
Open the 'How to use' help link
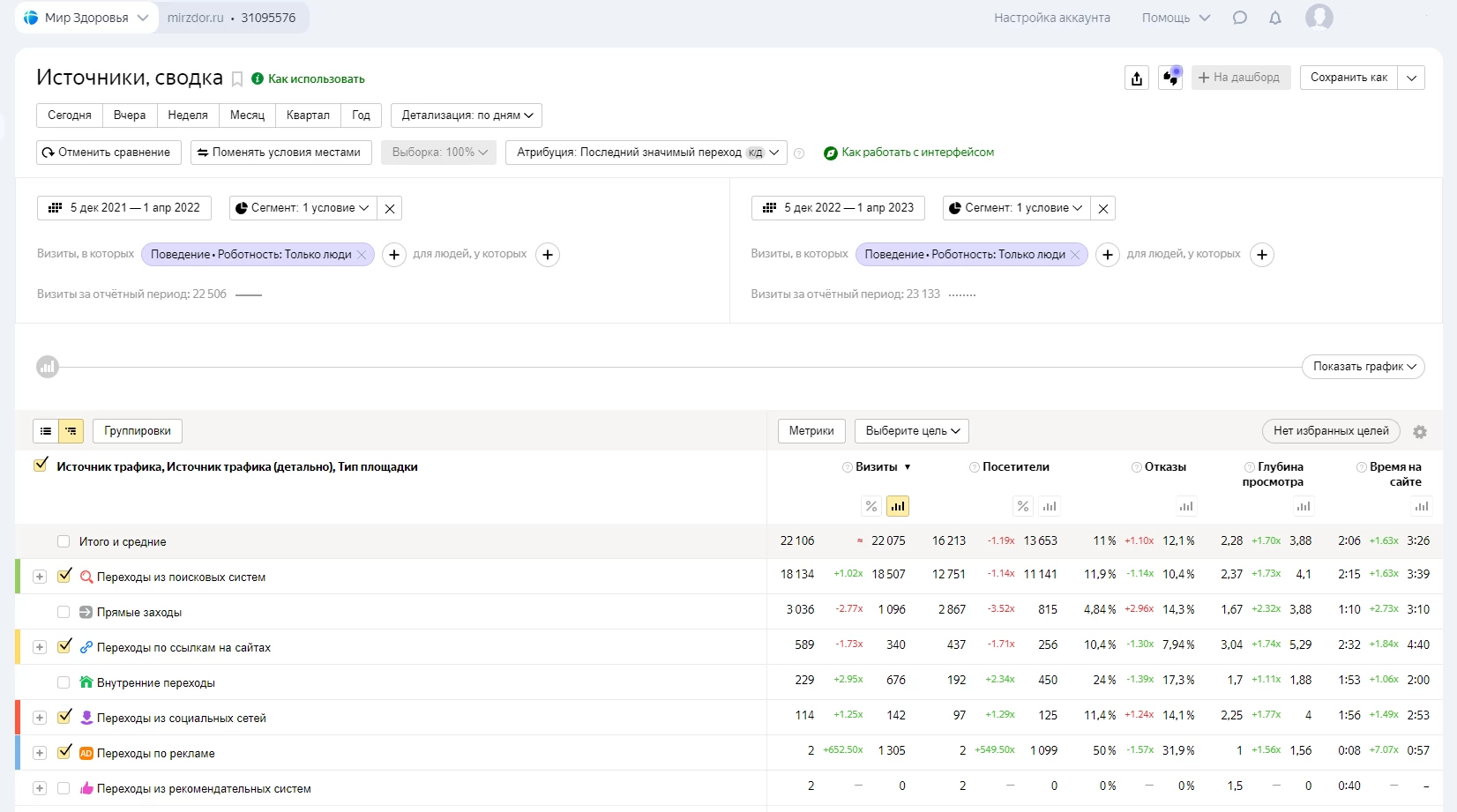tap(316, 79)
